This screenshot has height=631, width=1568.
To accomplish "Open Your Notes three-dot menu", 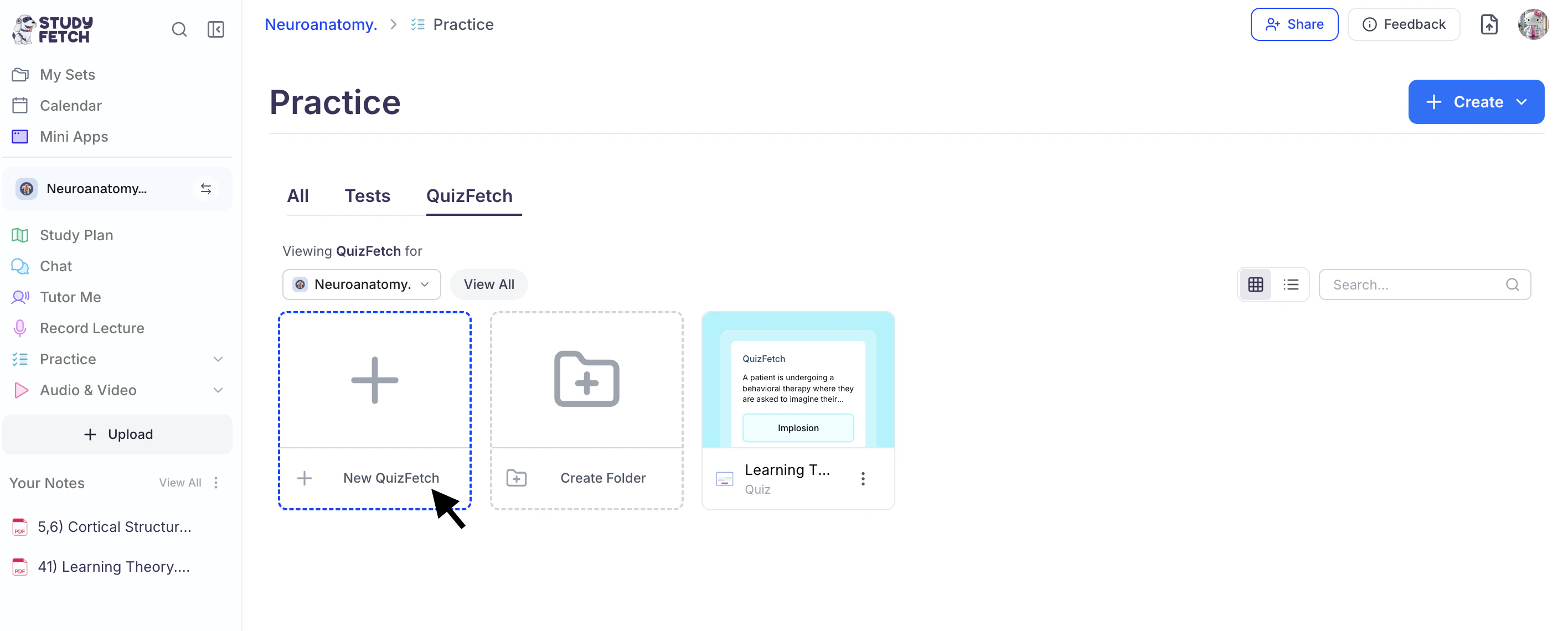I will point(216,483).
